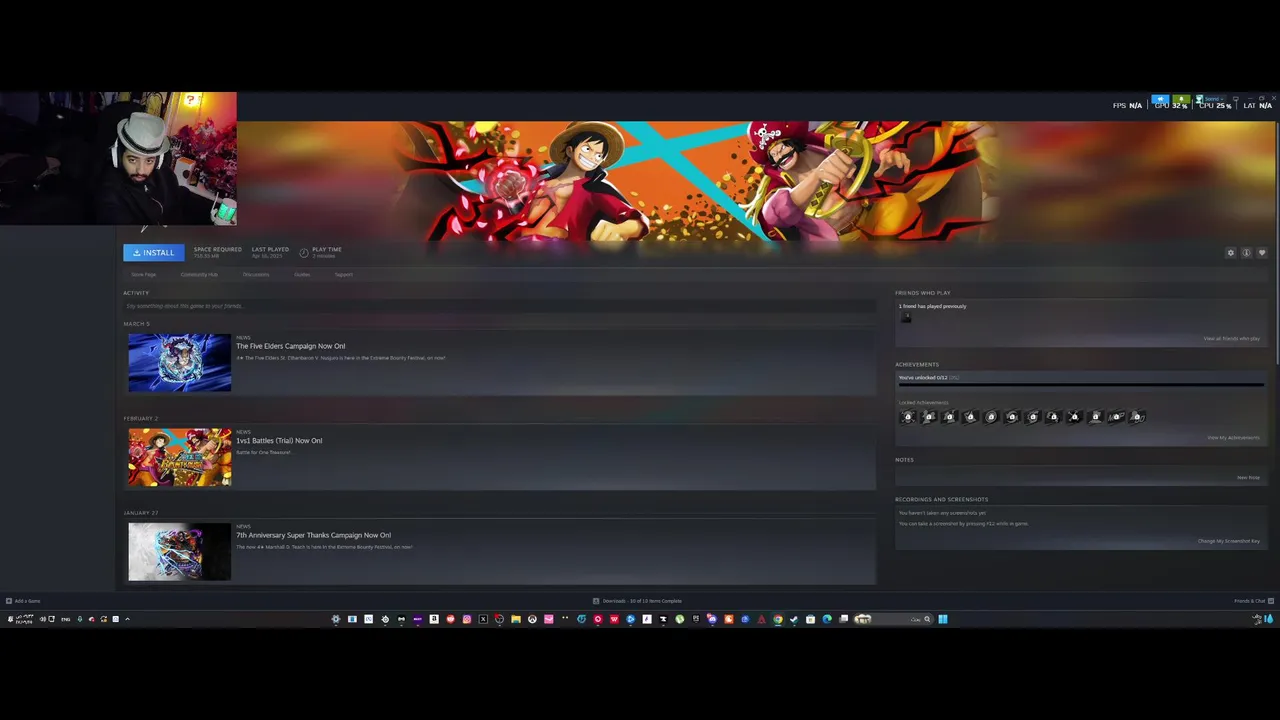Click View My Achievements link
The width and height of the screenshot is (1280, 720).
pyautogui.click(x=1233, y=438)
